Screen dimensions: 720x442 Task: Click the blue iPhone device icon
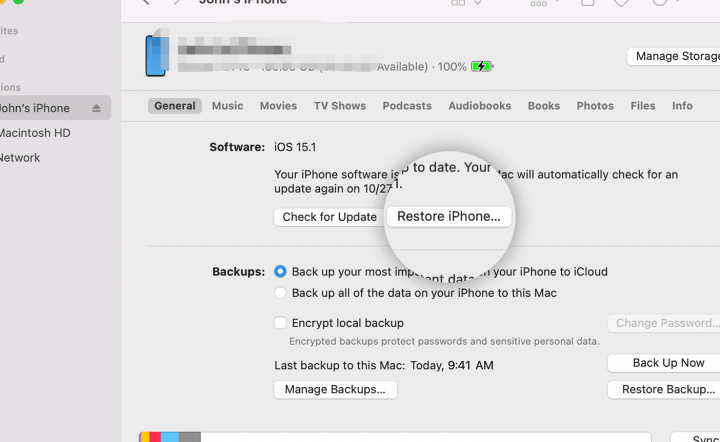click(157, 54)
